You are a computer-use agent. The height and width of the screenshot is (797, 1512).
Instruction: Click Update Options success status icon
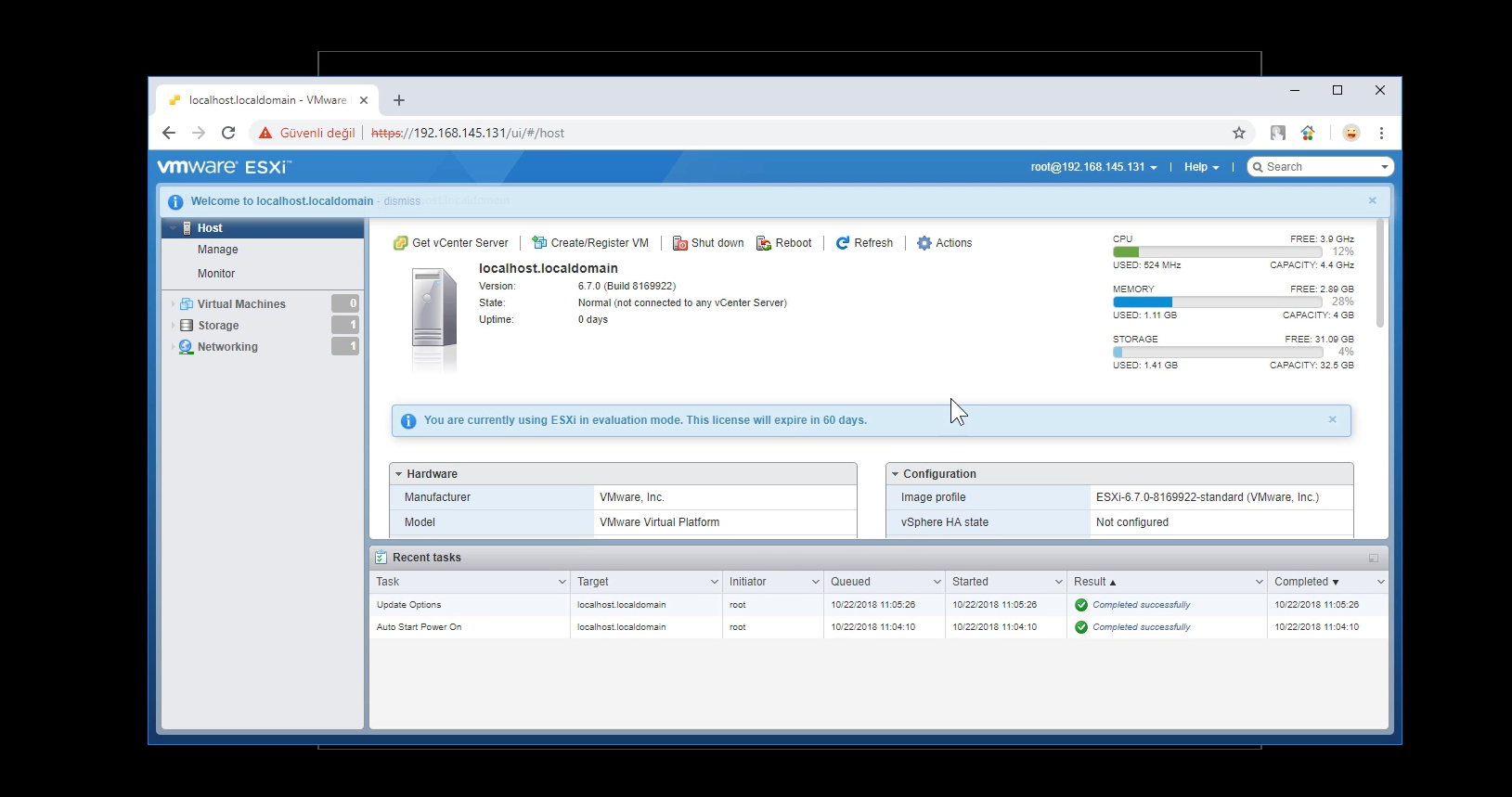pos(1081,605)
